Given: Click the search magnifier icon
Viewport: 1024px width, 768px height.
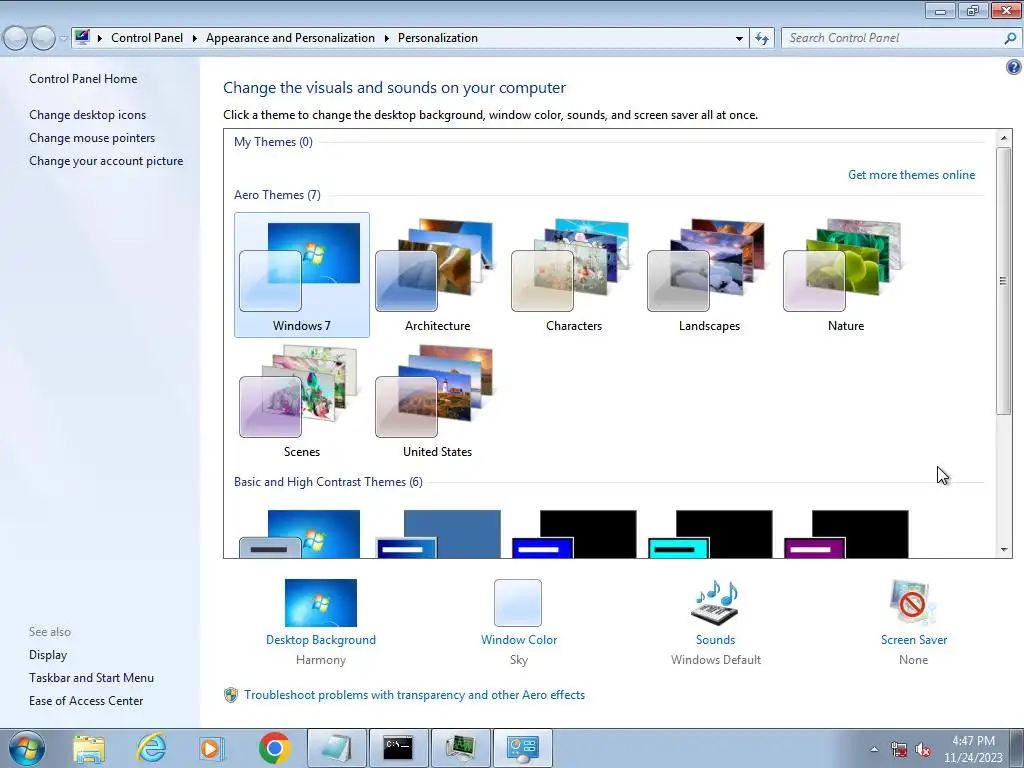Looking at the screenshot, I should (x=1010, y=39).
